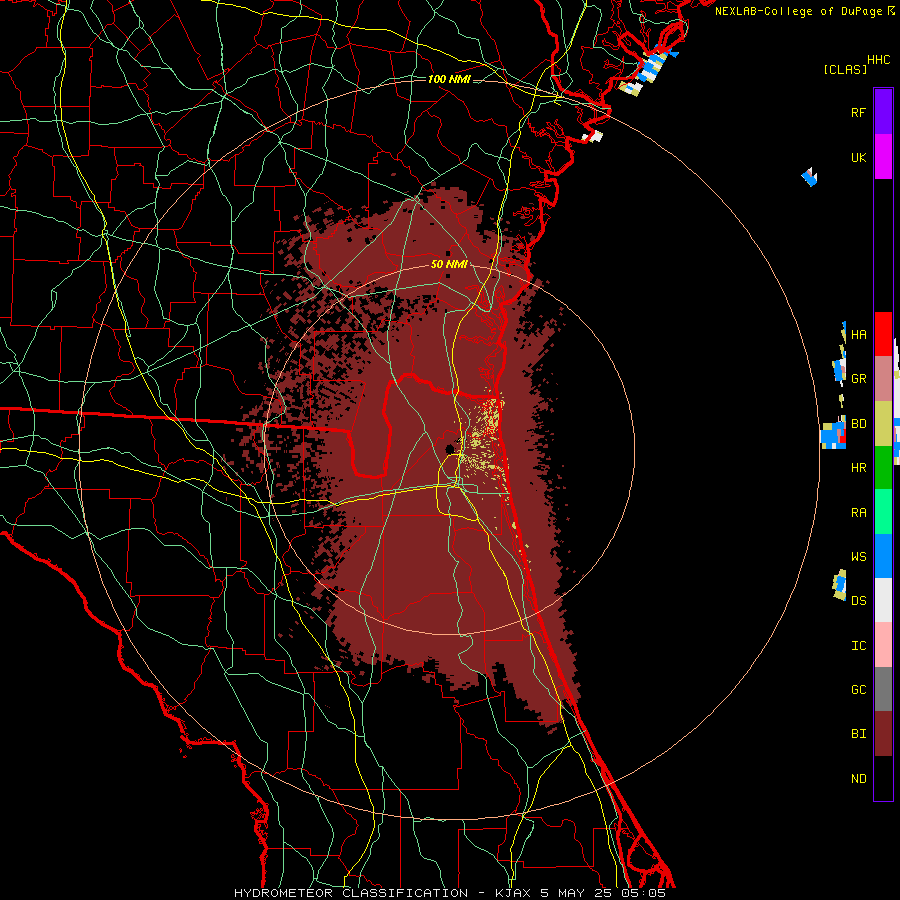Viewport: 900px width, 900px height.
Task: Click the "GC" legend label text
Action: (858, 689)
